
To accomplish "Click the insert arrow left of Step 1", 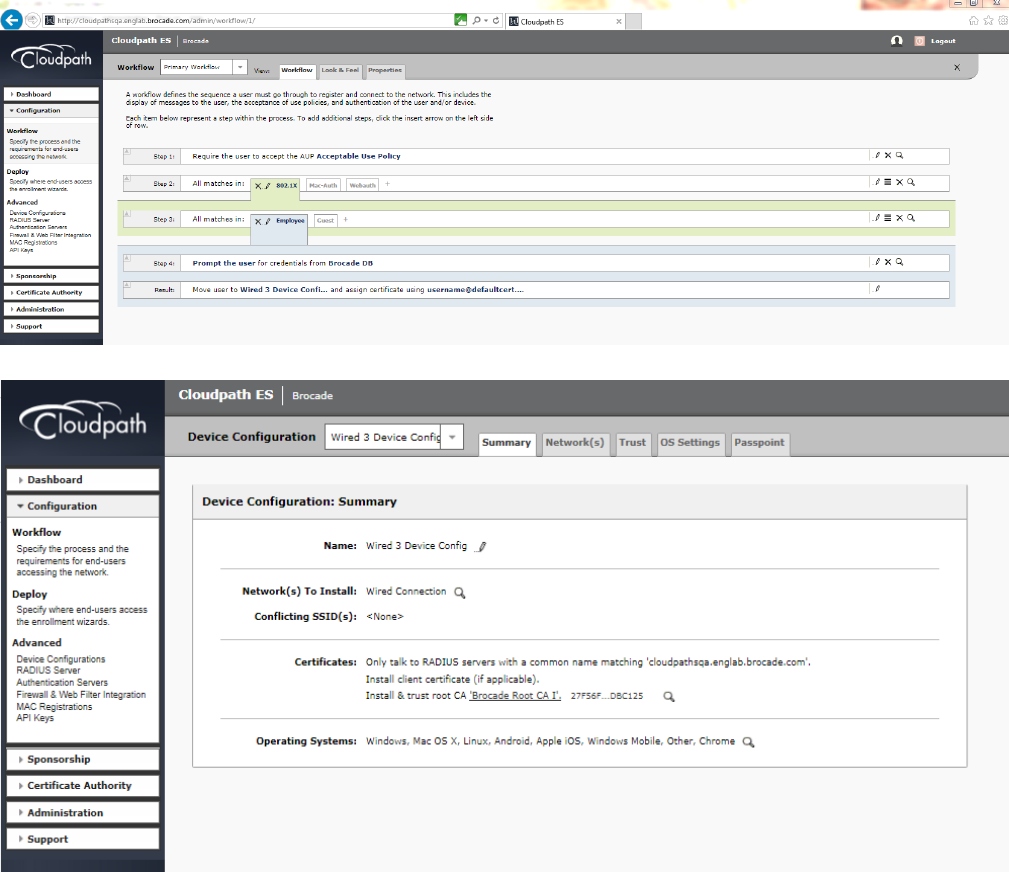I will (127, 152).
